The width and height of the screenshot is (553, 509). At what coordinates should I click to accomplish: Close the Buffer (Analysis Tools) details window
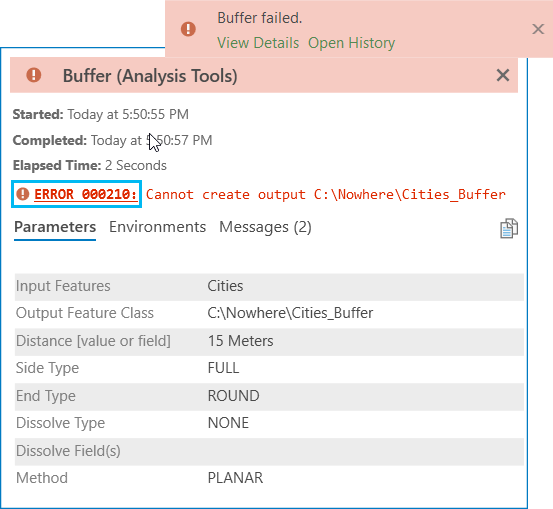(503, 75)
